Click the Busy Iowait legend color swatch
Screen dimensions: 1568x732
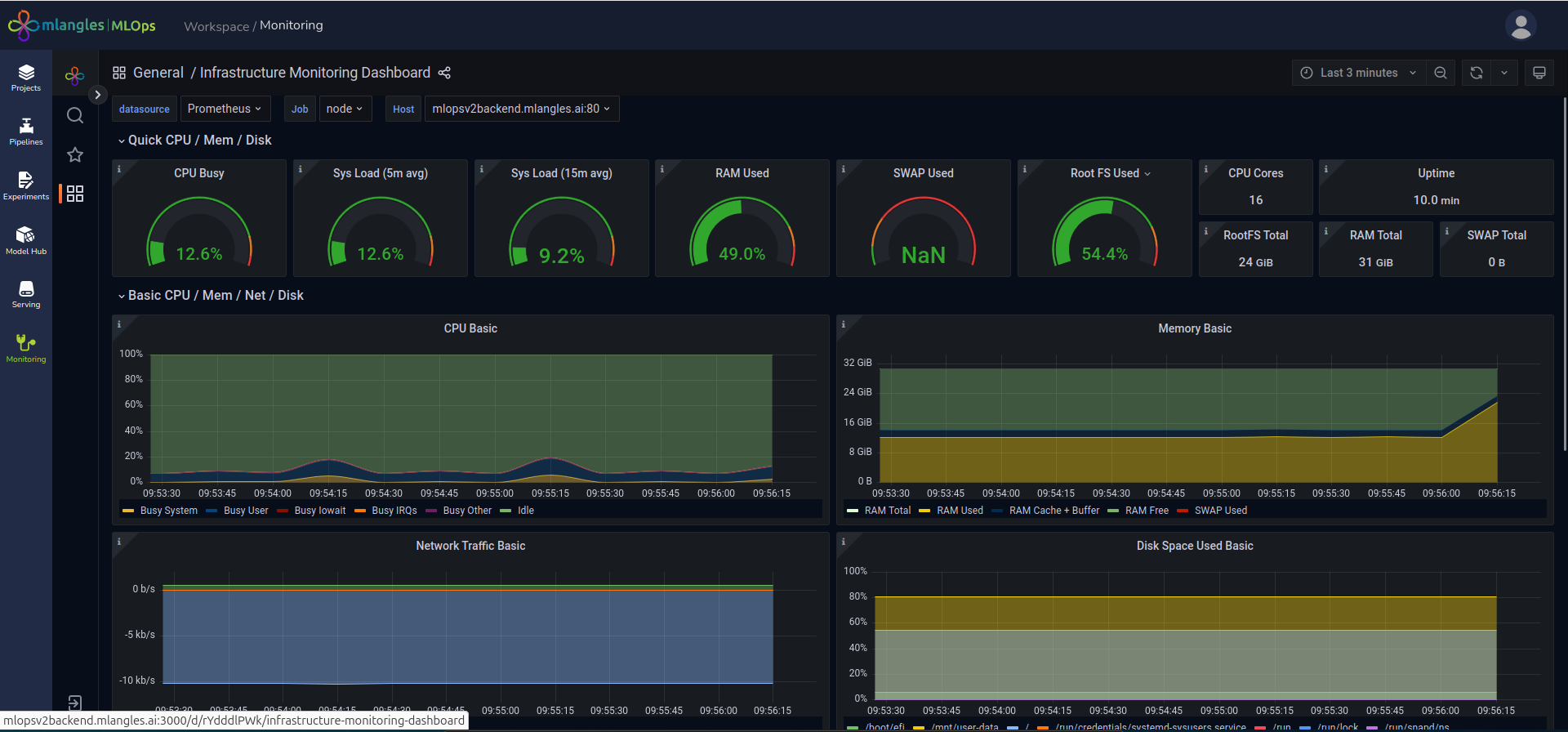pyautogui.click(x=283, y=511)
